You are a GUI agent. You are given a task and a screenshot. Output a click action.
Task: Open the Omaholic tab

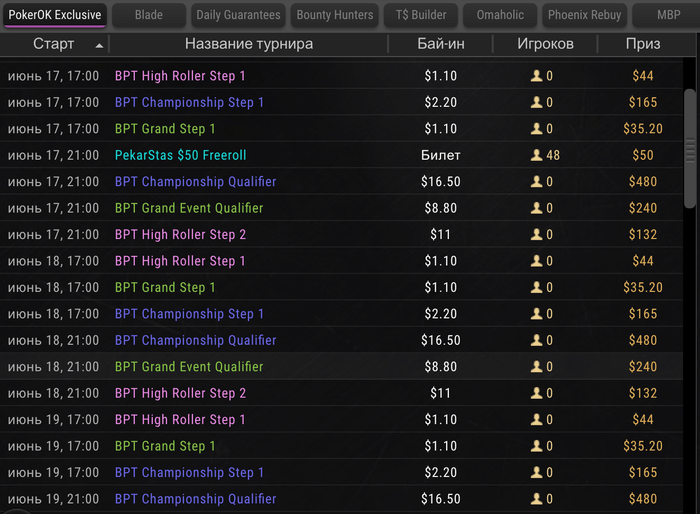tap(500, 15)
